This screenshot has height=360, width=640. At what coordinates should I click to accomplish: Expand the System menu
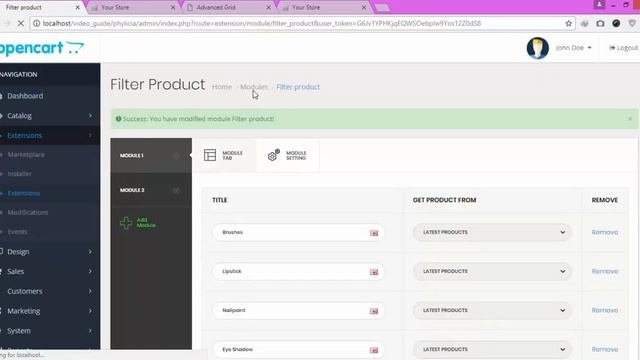[49, 331]
